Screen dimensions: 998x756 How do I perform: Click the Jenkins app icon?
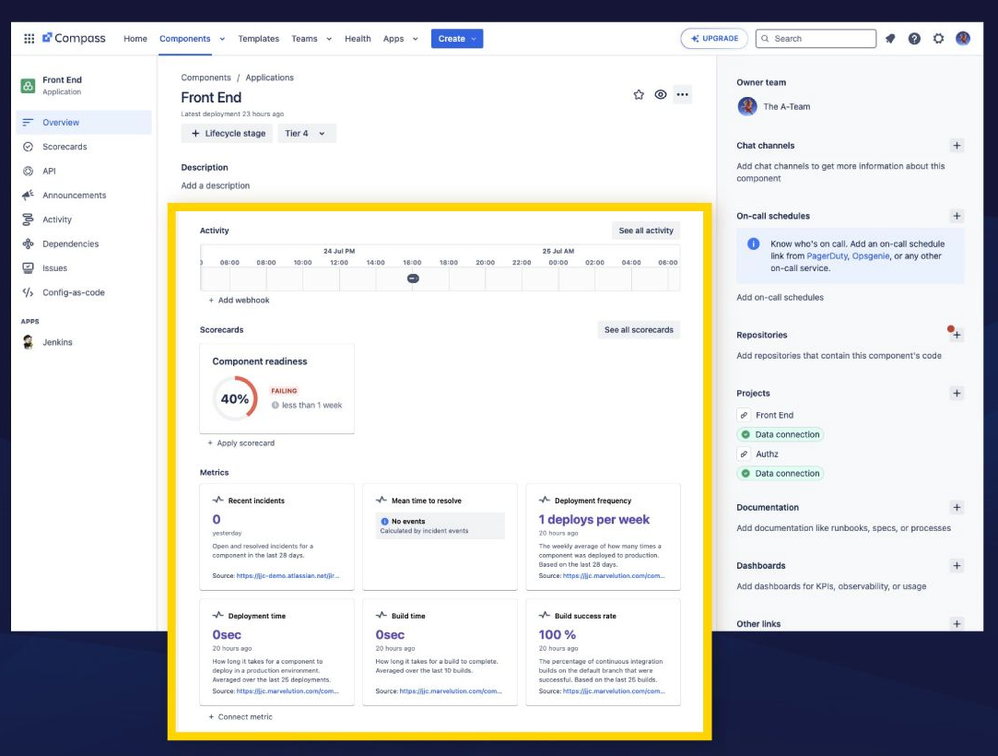pos(28,342)
